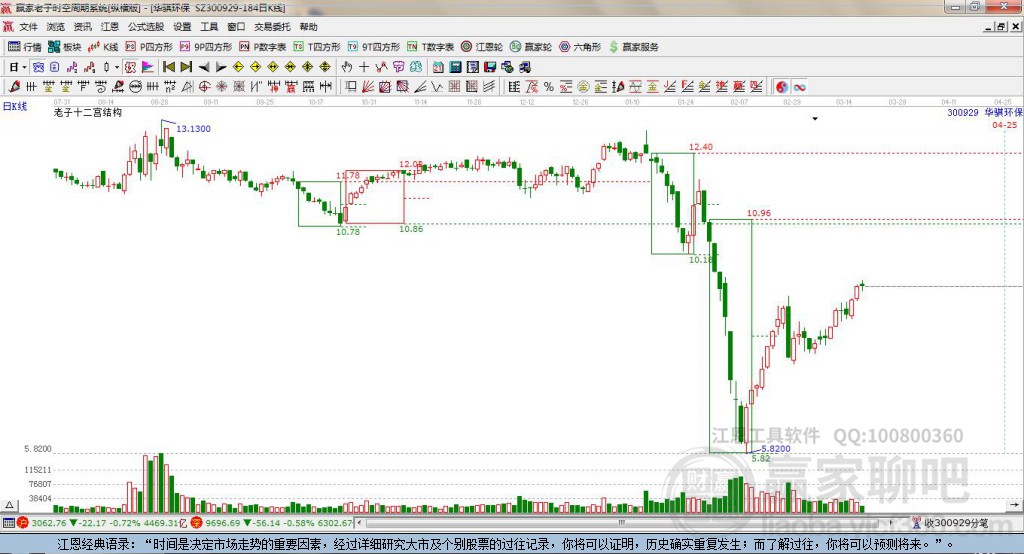Open the small black dropdown arrow above the chart

click(815, 119)
